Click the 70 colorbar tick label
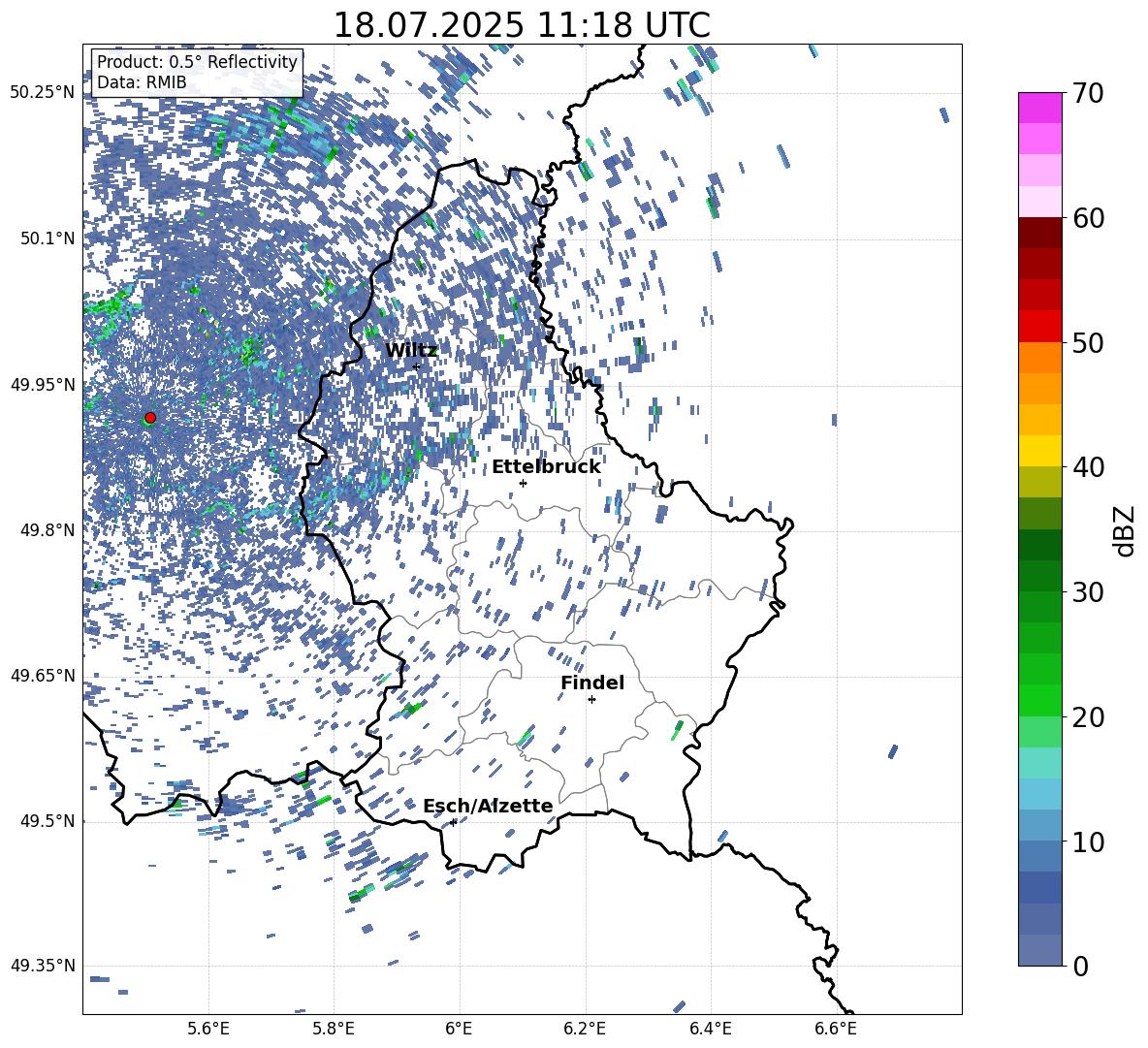 pyautogui.click(x=1089, y=93)
